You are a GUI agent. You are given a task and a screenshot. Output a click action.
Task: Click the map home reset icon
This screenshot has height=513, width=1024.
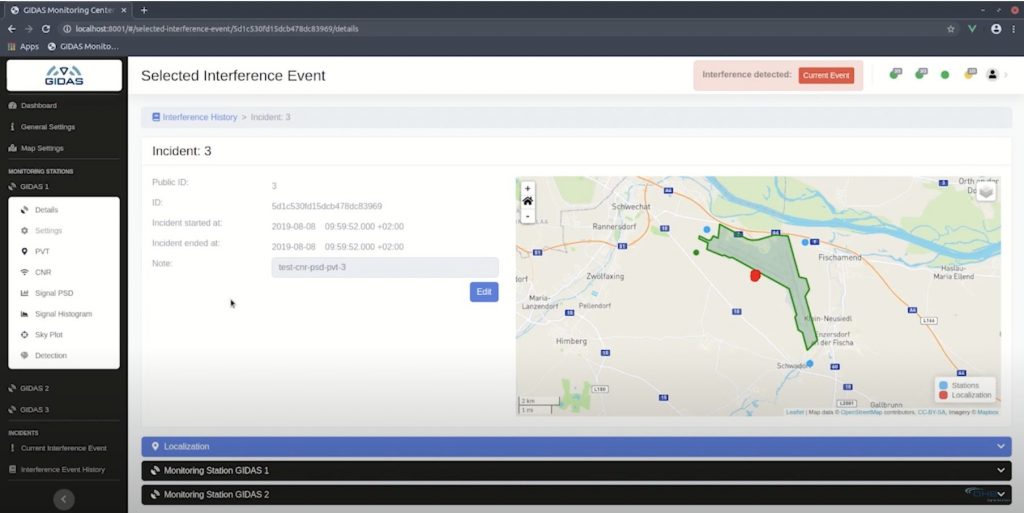pyautogui.click(x=528, y=201)
